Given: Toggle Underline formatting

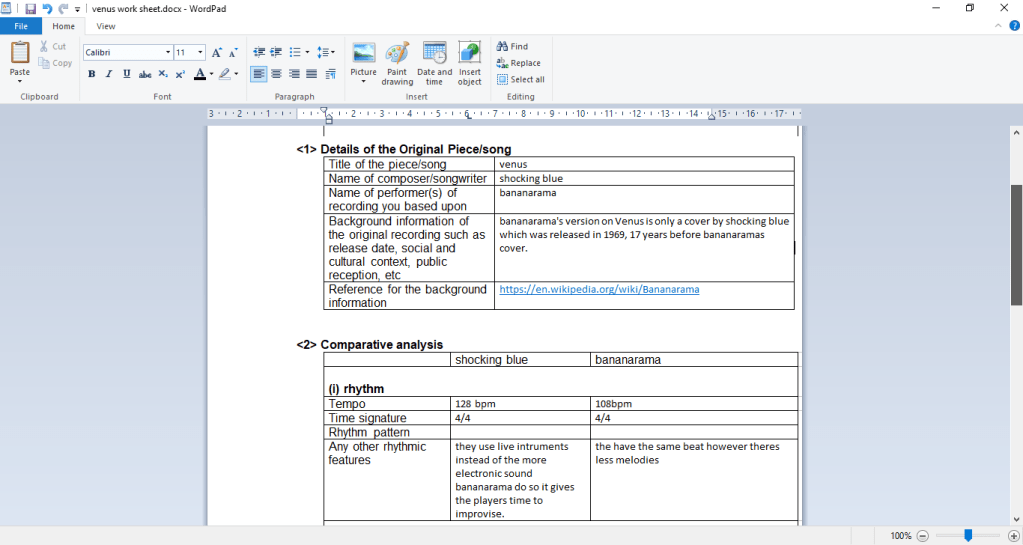Looking at the screenshot, I should [x=127, y=74].
